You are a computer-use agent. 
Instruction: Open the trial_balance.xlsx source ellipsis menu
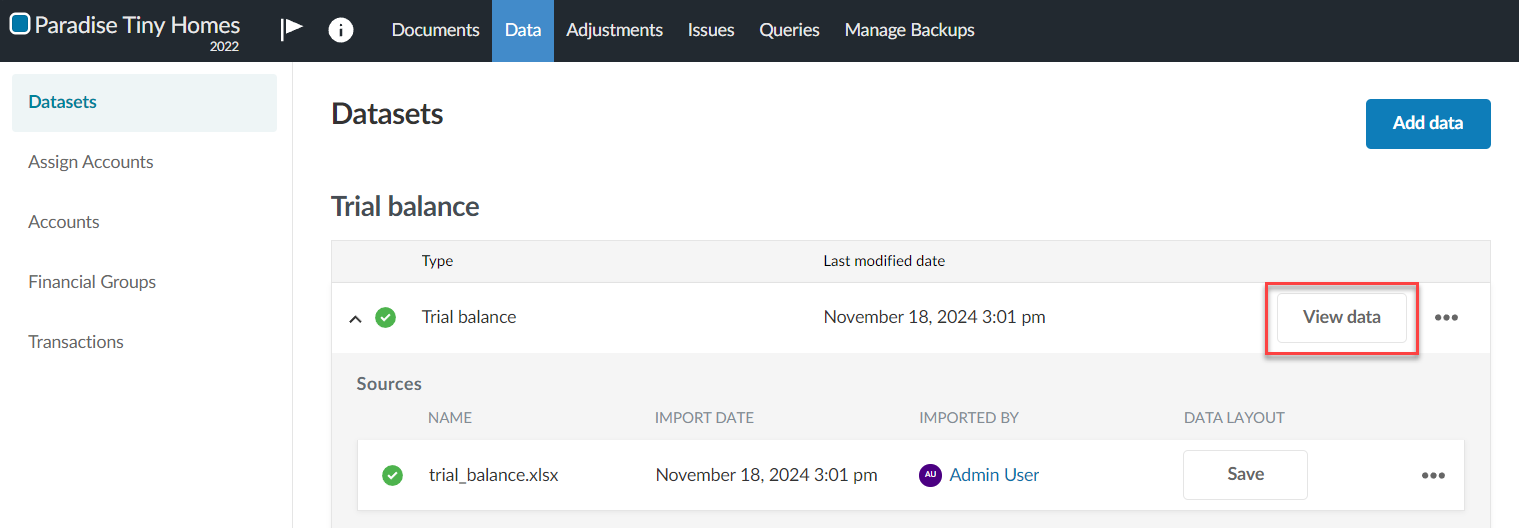tap(1433, 476)
